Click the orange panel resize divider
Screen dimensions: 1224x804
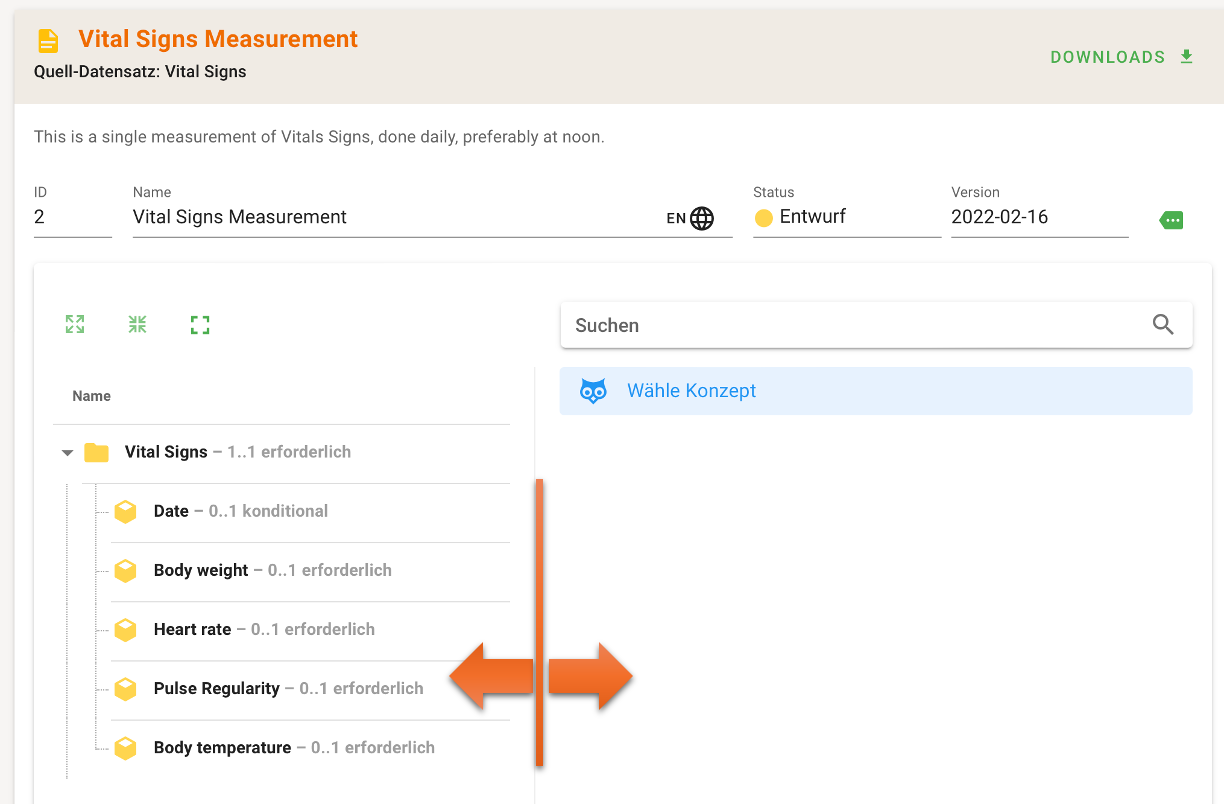(539, 620)
